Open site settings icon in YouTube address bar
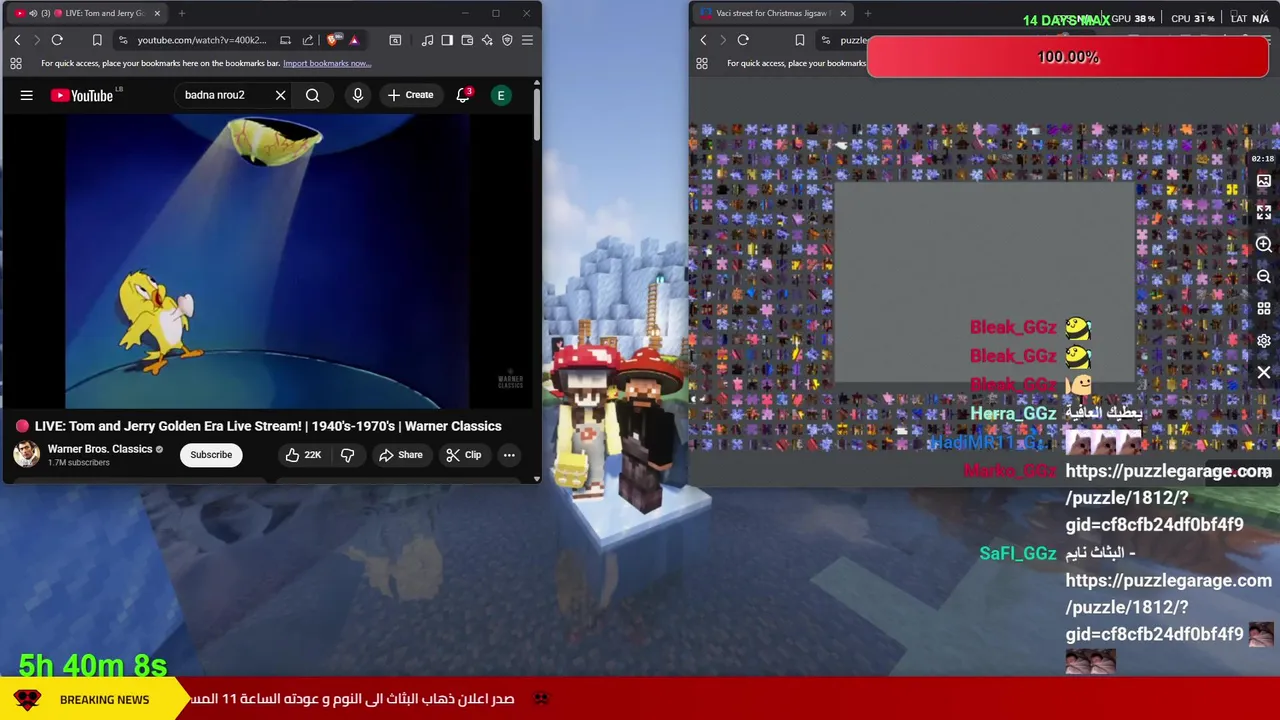The height and width of the screenshot is (720, 1280). coord(123,40)
